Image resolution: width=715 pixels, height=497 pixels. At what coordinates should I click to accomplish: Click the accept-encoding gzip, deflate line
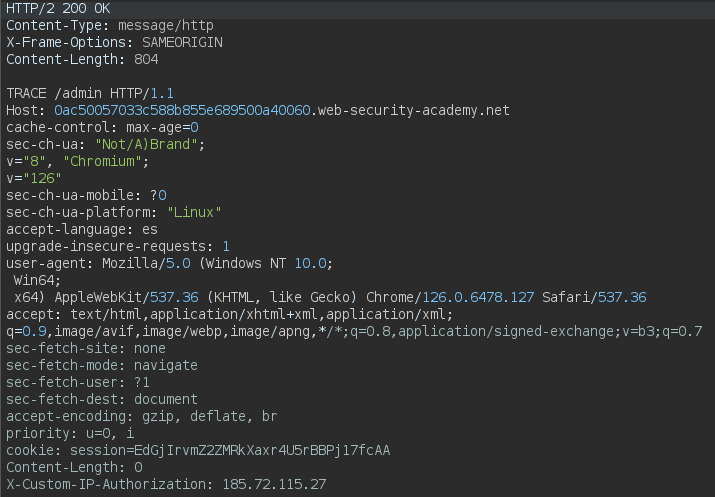click(141, 417)
